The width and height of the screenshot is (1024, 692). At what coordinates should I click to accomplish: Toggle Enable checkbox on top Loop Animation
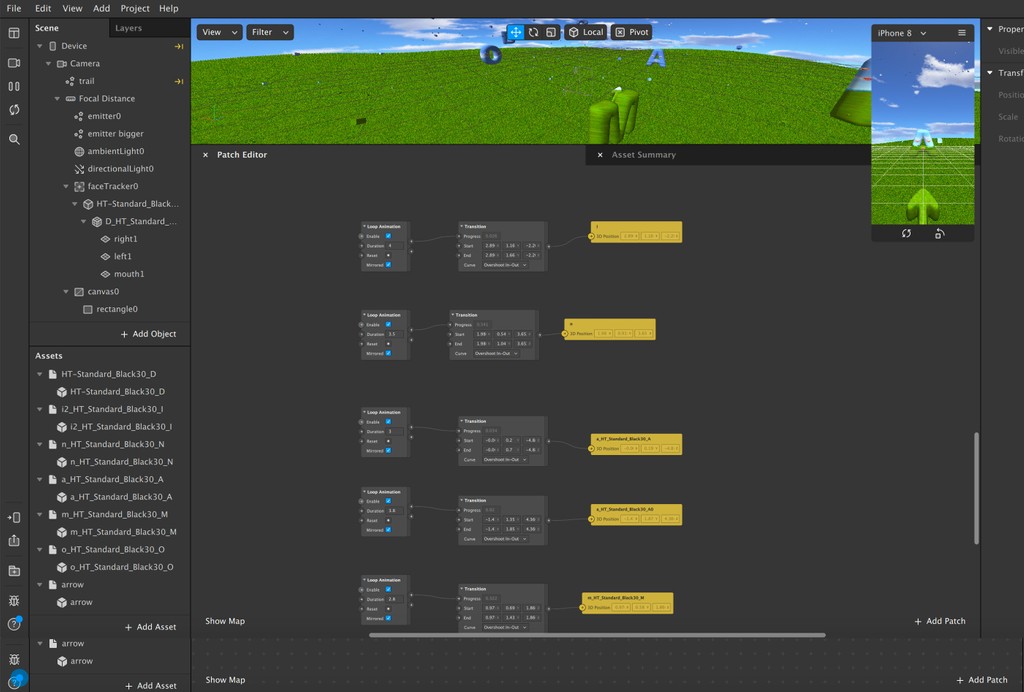(388, 236)
